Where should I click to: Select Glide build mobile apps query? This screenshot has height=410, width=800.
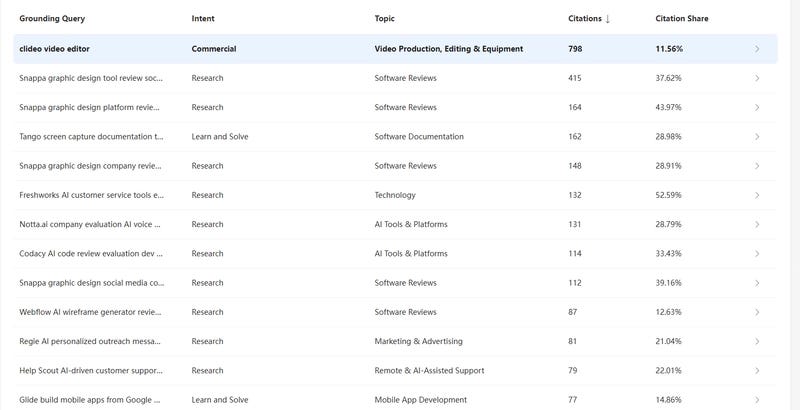click(90, 400)
